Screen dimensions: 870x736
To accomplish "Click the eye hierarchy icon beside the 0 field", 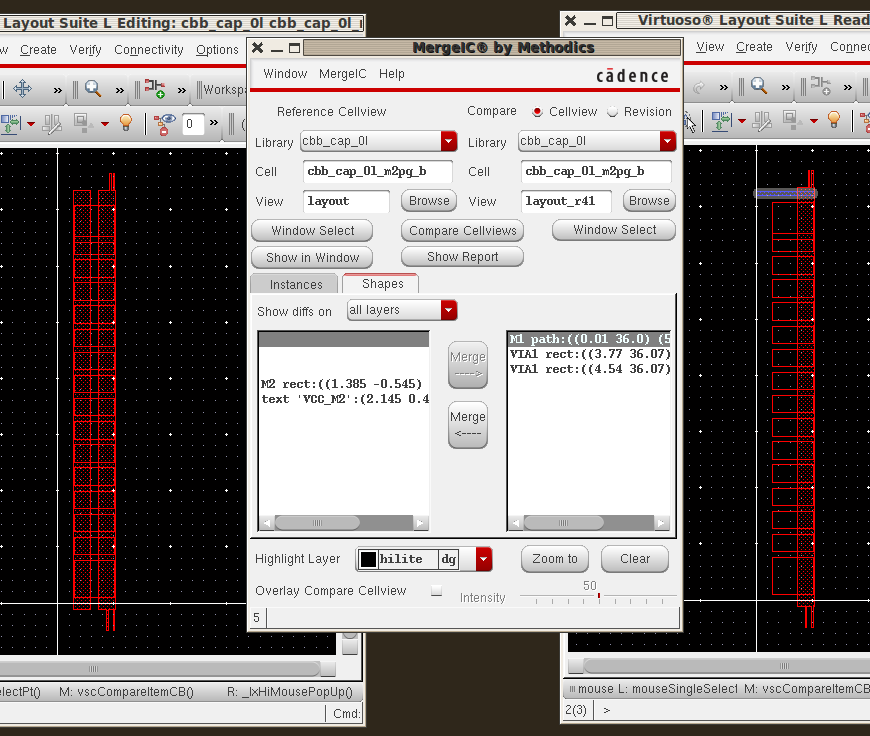I will (x=165, y=123).
